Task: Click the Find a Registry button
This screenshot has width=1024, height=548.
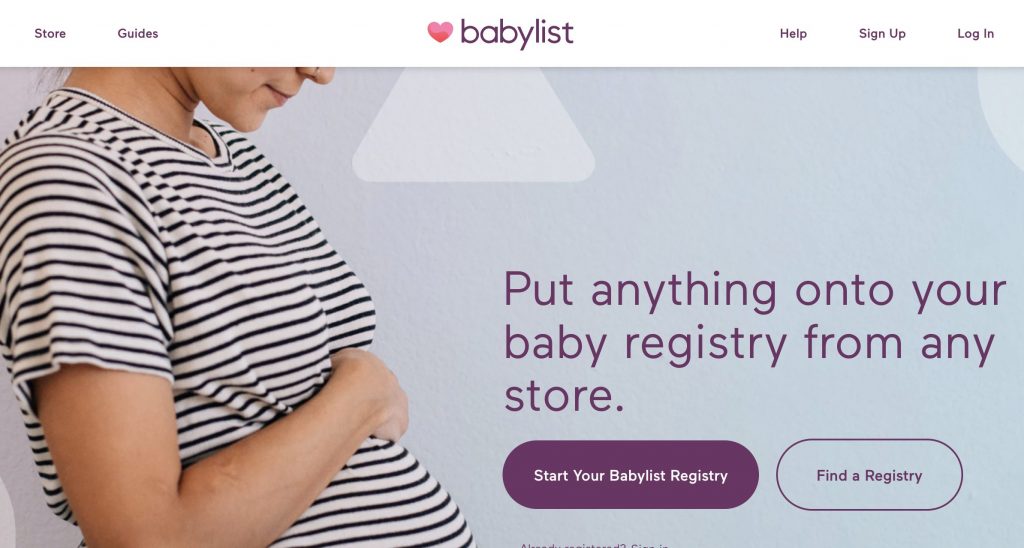Action: [869, 475]
